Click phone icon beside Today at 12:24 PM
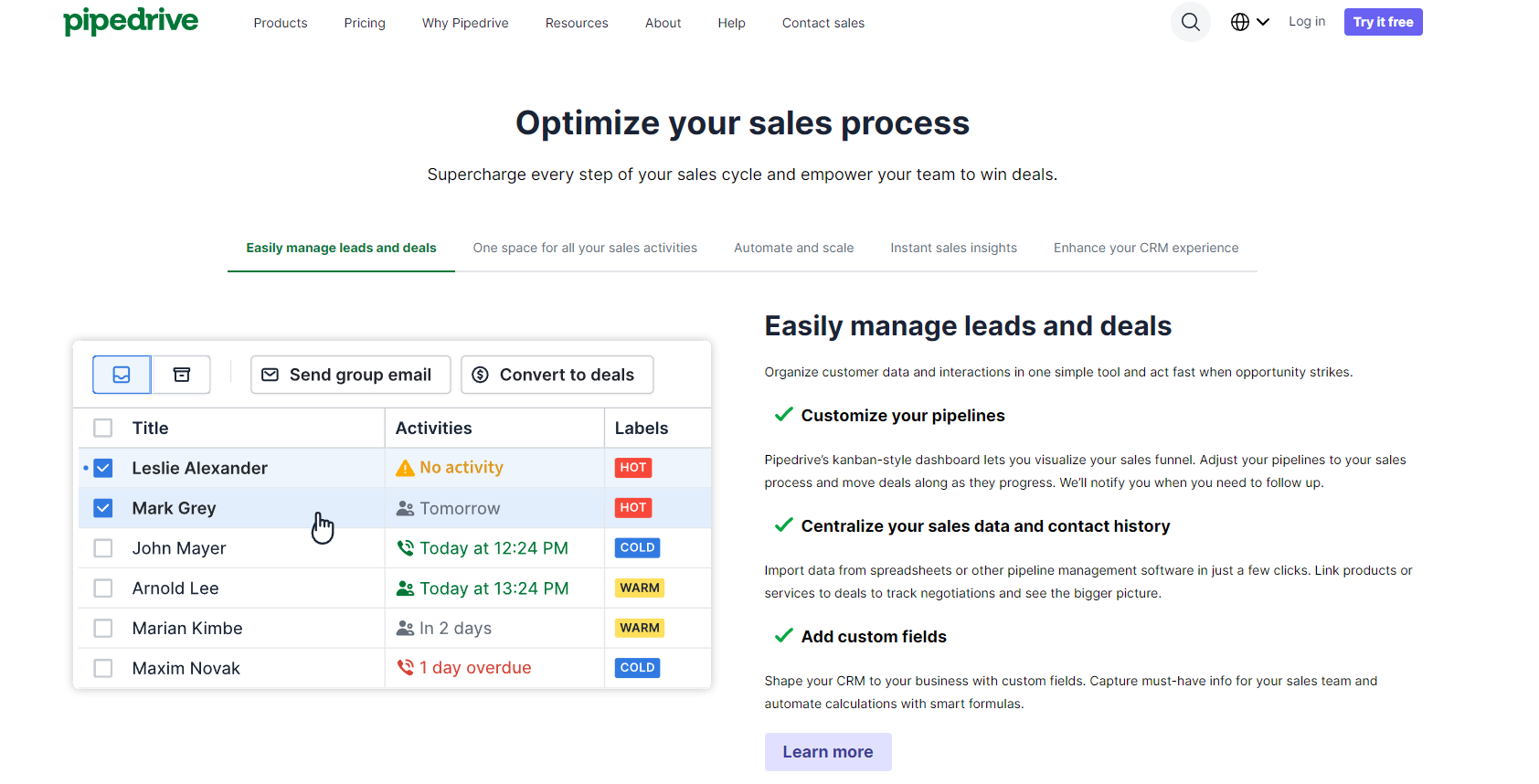This screenshot has height=784, width=1539. pos(405,548)
